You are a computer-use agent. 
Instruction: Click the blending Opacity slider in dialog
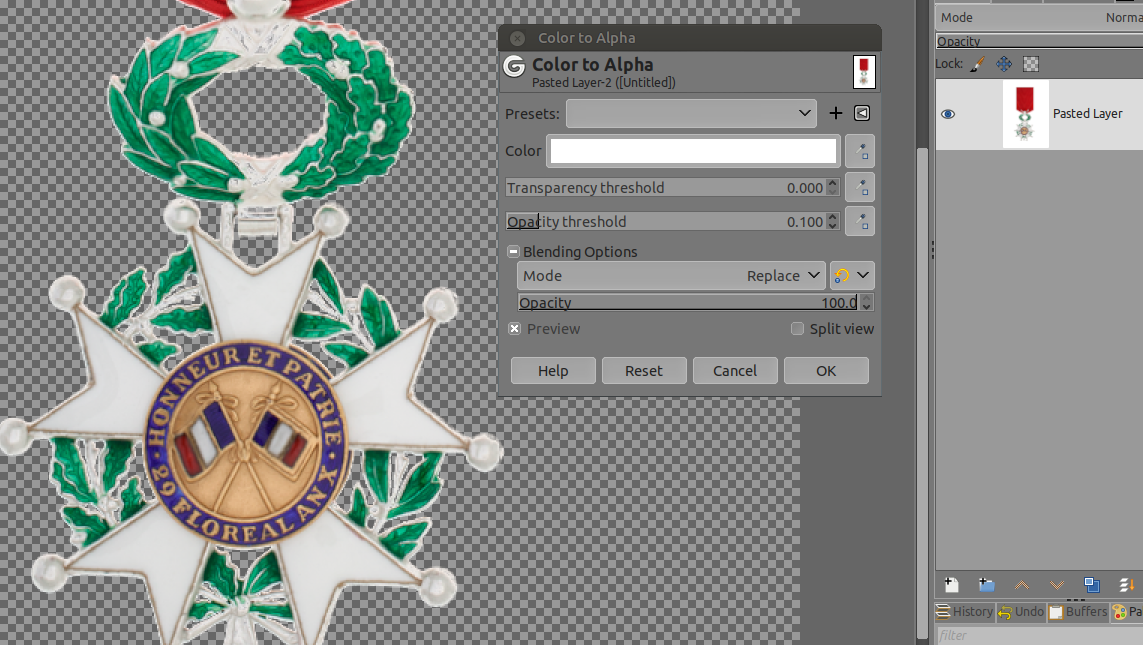tap(688, 302)
